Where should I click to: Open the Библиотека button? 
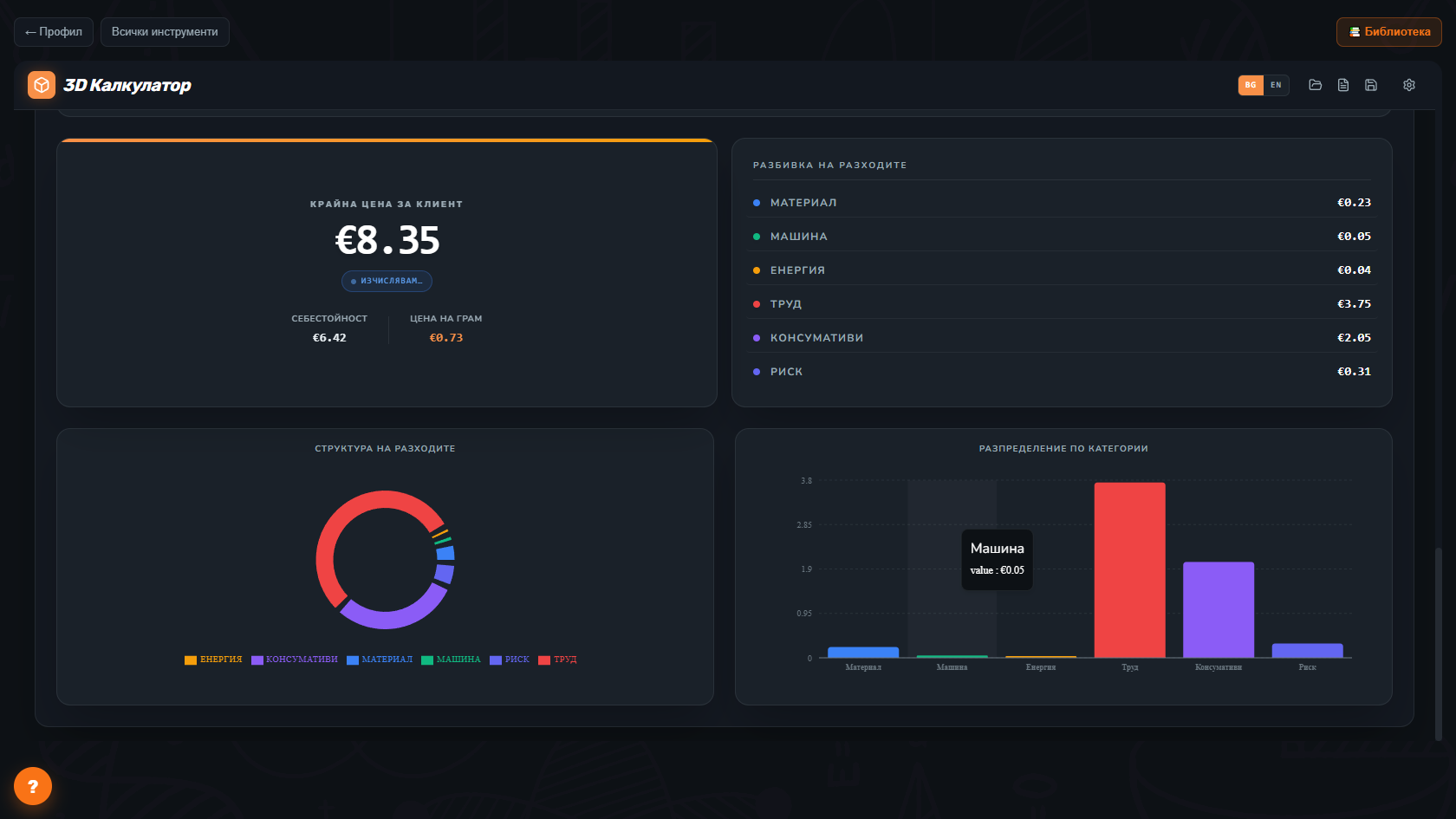(x=1389, y=32)
